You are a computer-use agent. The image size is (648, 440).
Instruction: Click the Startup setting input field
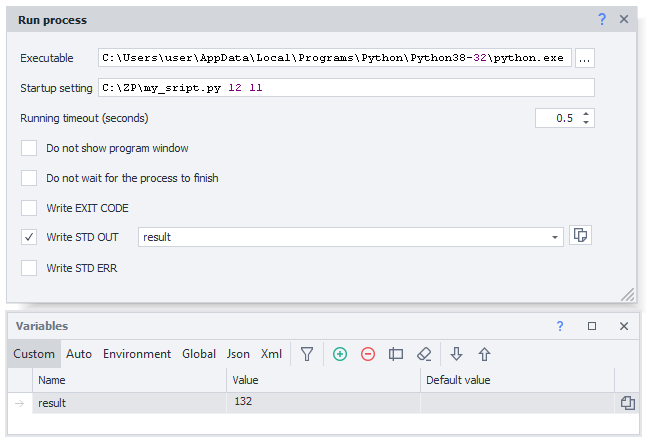pos(346,88)
